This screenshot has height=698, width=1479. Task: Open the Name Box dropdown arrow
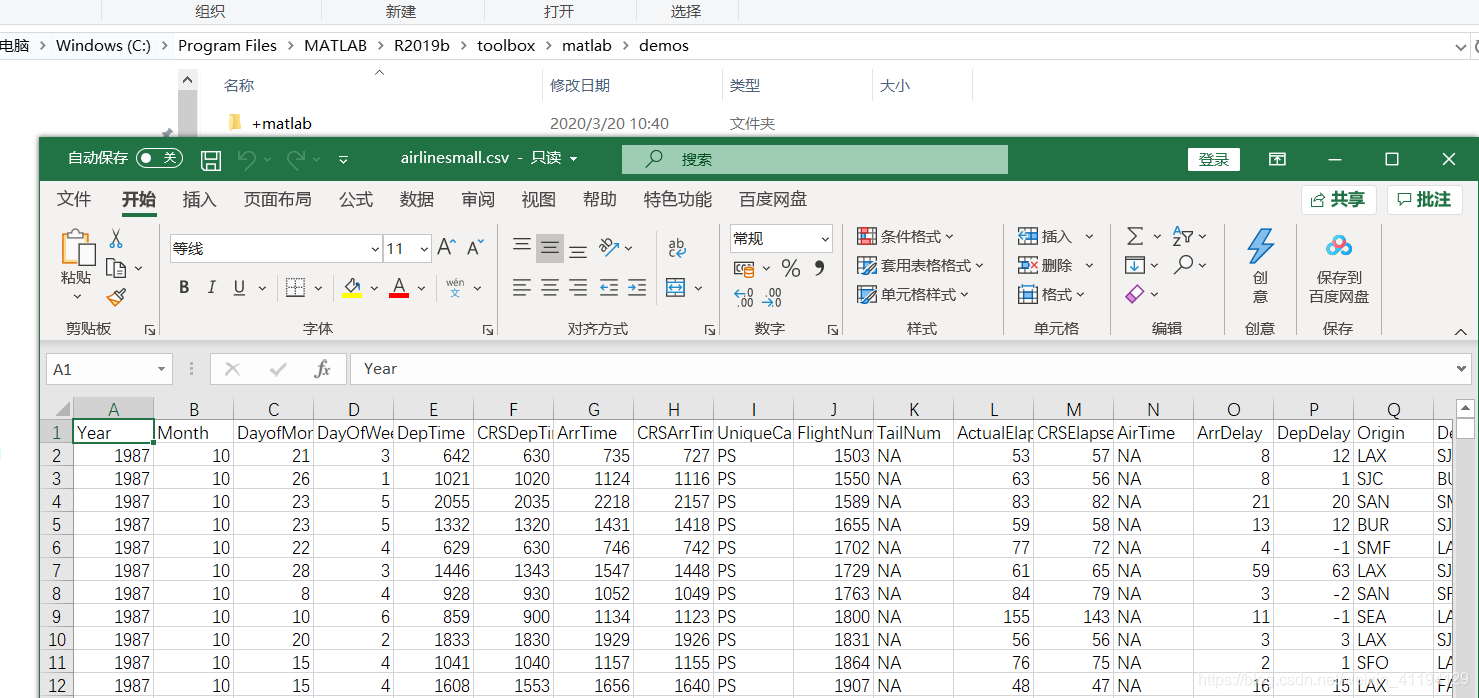click(161, 370)
